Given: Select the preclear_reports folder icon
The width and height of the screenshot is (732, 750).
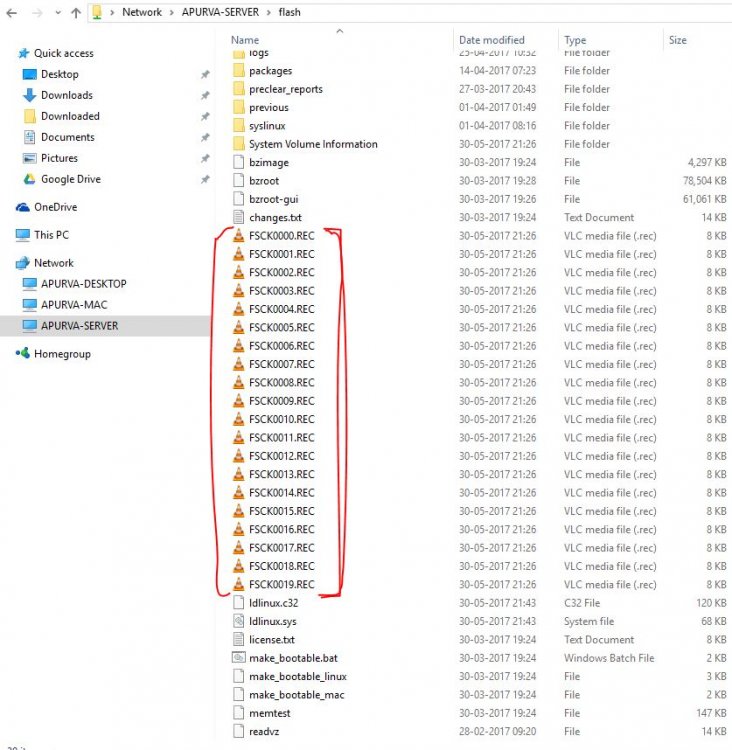Looking at the screenshot, I should 239,89.
